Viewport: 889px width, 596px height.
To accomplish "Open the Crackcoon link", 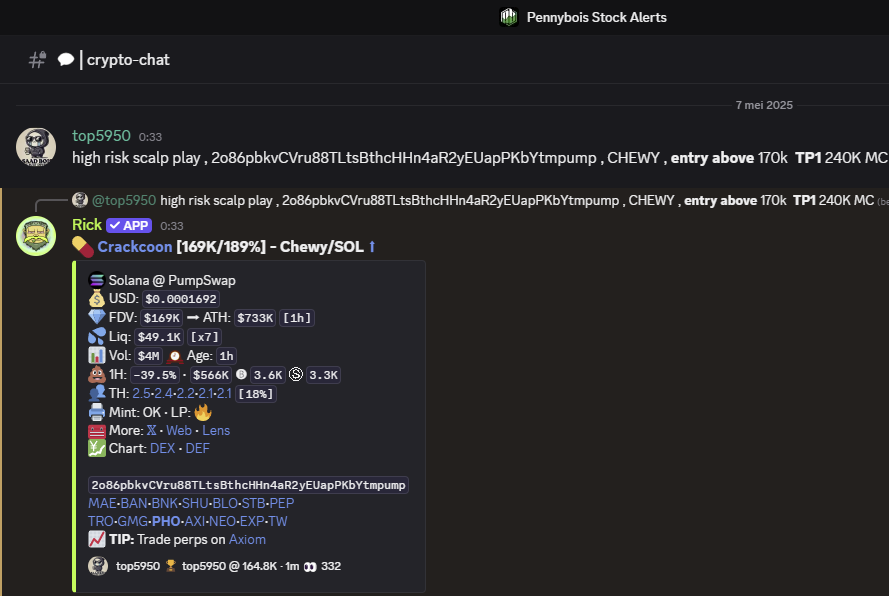I will tap(135, 247).
